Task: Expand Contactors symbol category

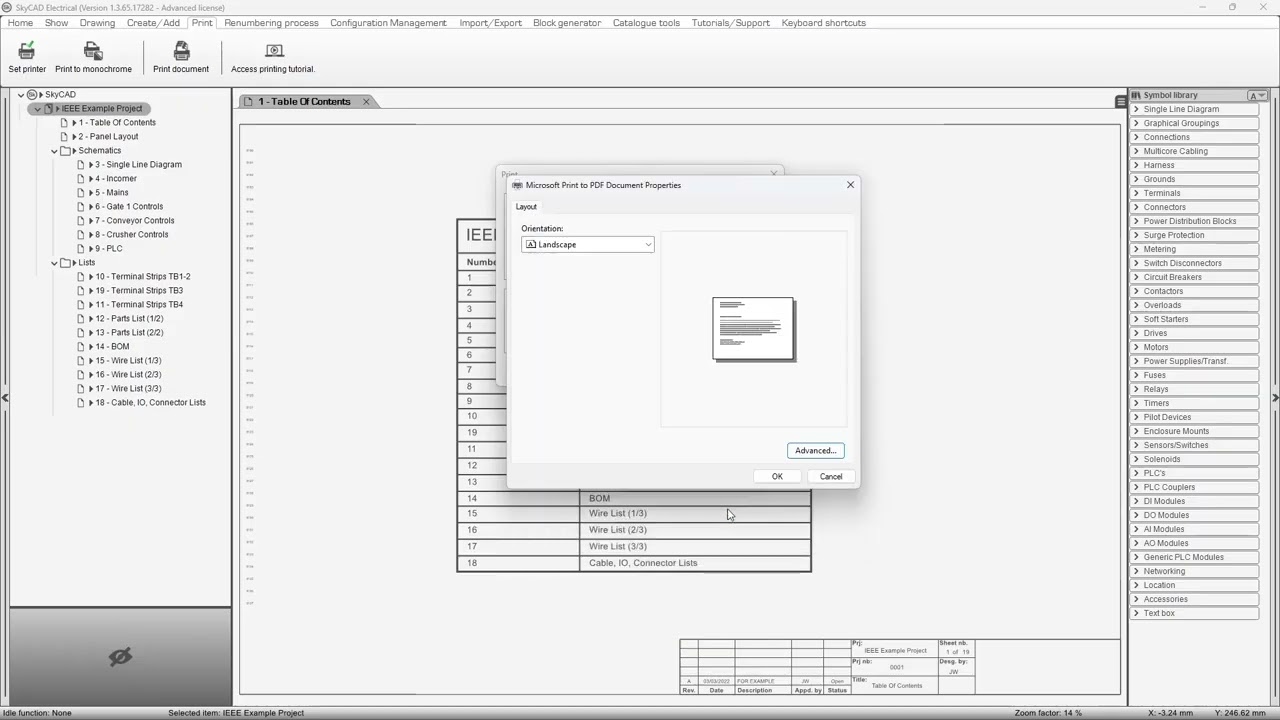Action: click(1136, 291)
